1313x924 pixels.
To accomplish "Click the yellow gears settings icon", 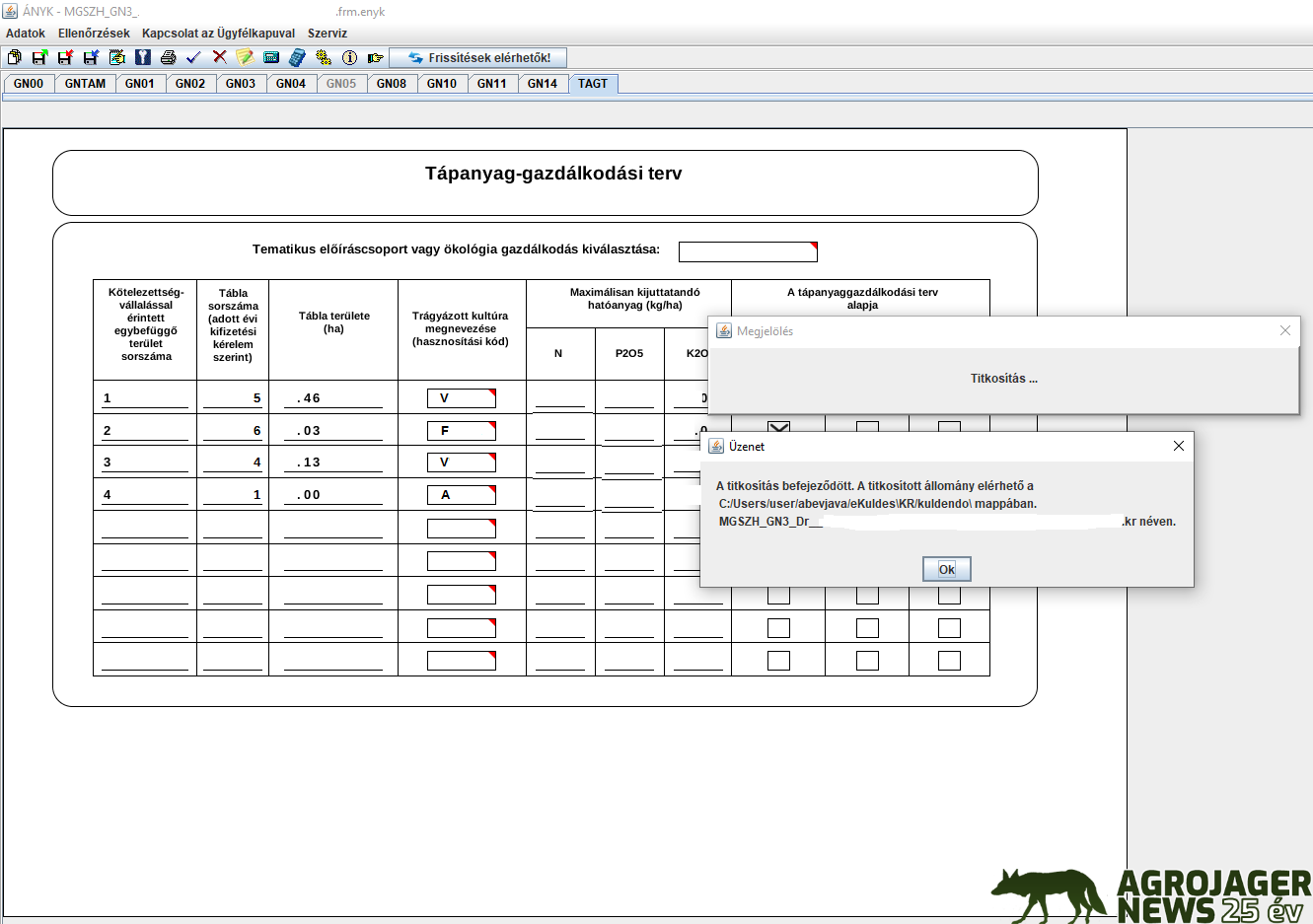I will (x=324, y=57).
